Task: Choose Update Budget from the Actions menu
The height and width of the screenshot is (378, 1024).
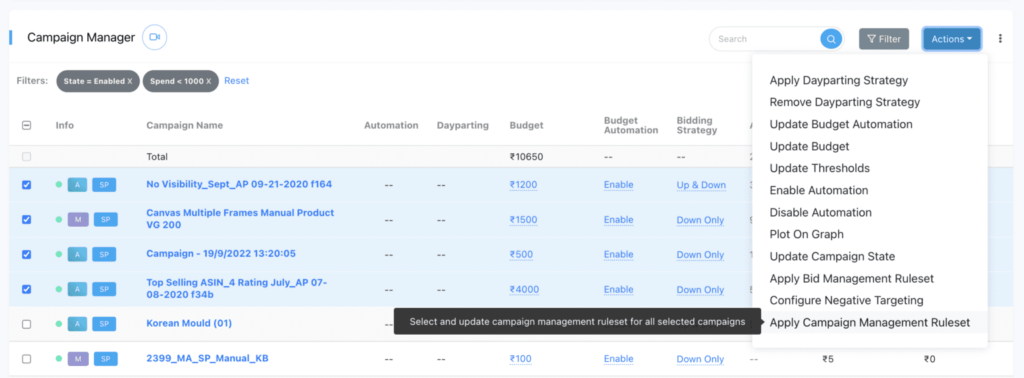Action: (x=809, y=146)
